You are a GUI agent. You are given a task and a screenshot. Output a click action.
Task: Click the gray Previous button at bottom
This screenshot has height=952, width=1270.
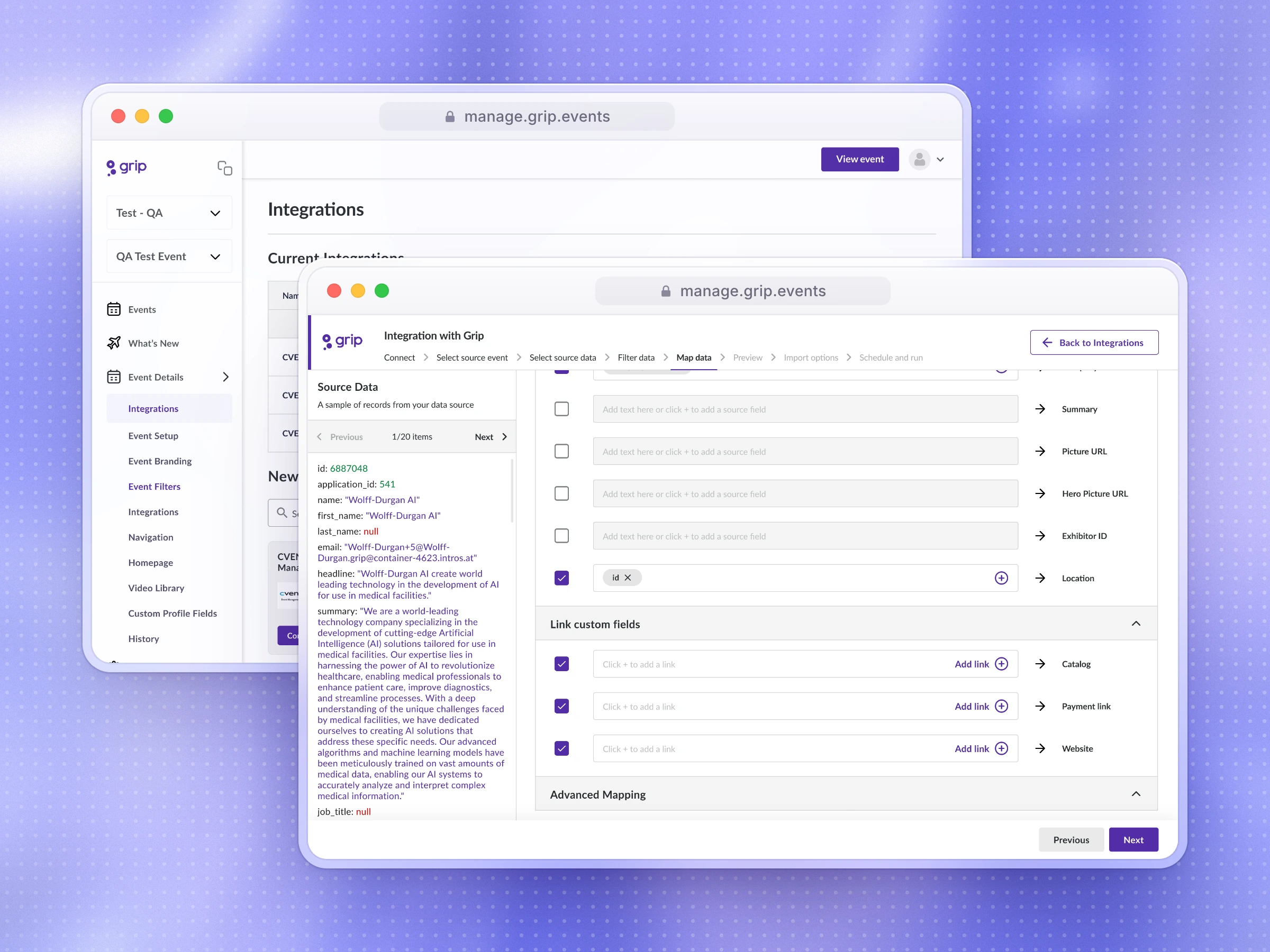pyautogui.click(x=1071, y=839)
